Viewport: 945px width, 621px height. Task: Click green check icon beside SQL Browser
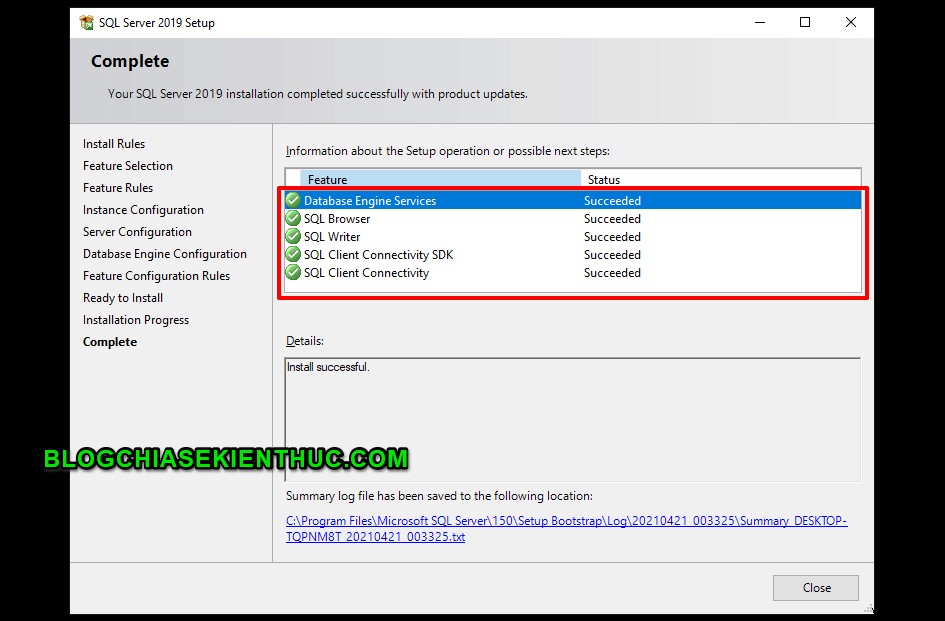tap(293, 218)
